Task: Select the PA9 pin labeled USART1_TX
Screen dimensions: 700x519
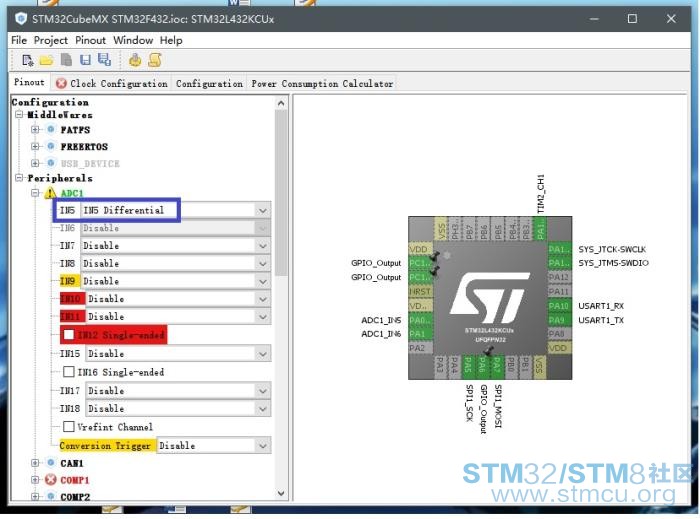Action: click(558, 320)
